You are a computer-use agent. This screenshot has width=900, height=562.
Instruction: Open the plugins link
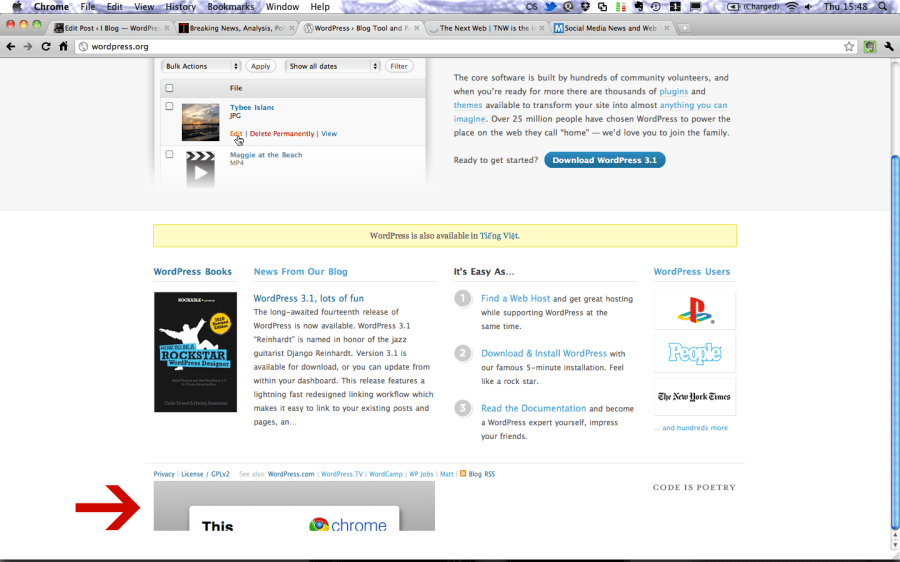click(673, 91)
